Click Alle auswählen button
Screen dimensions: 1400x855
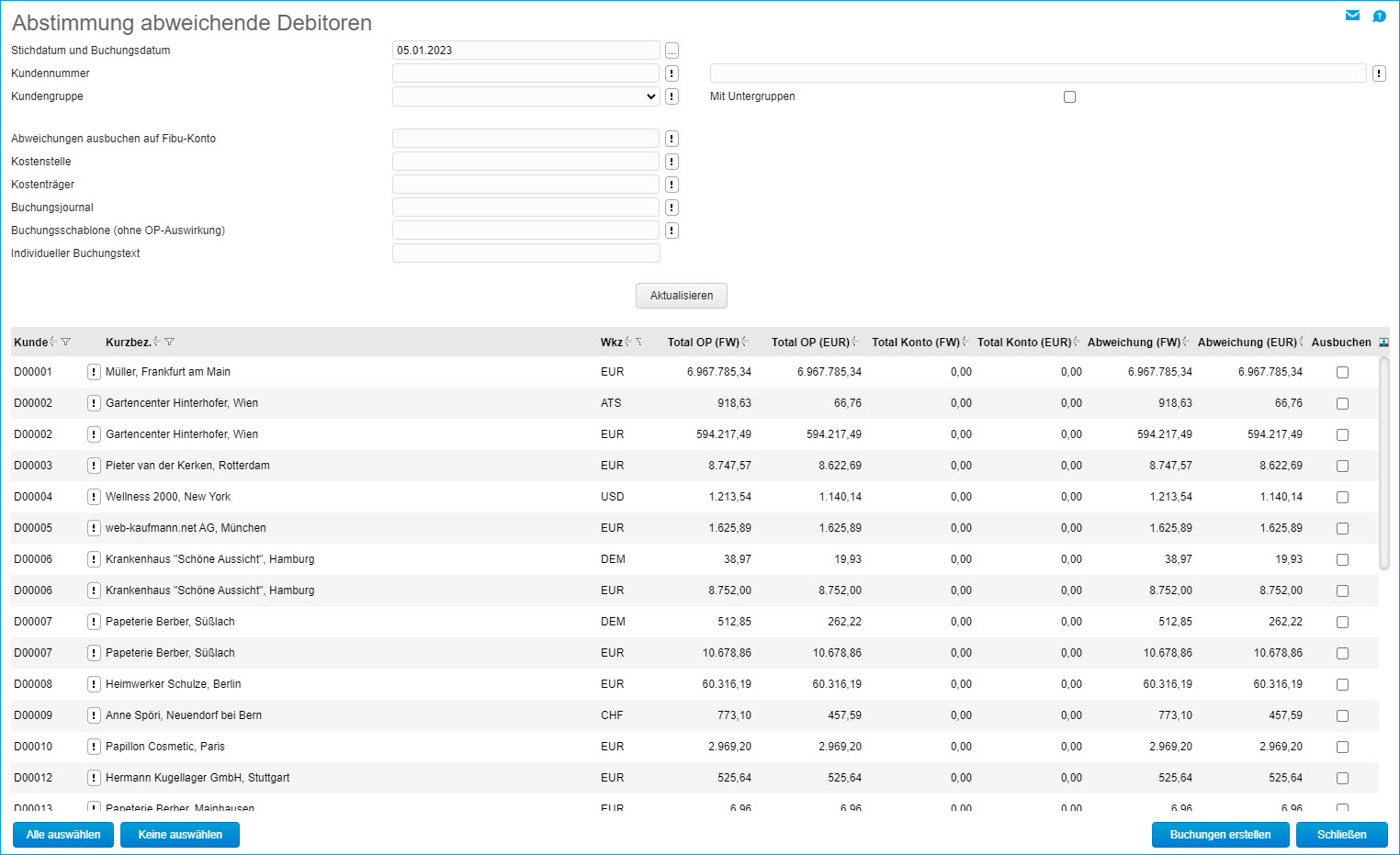[63, 835]
